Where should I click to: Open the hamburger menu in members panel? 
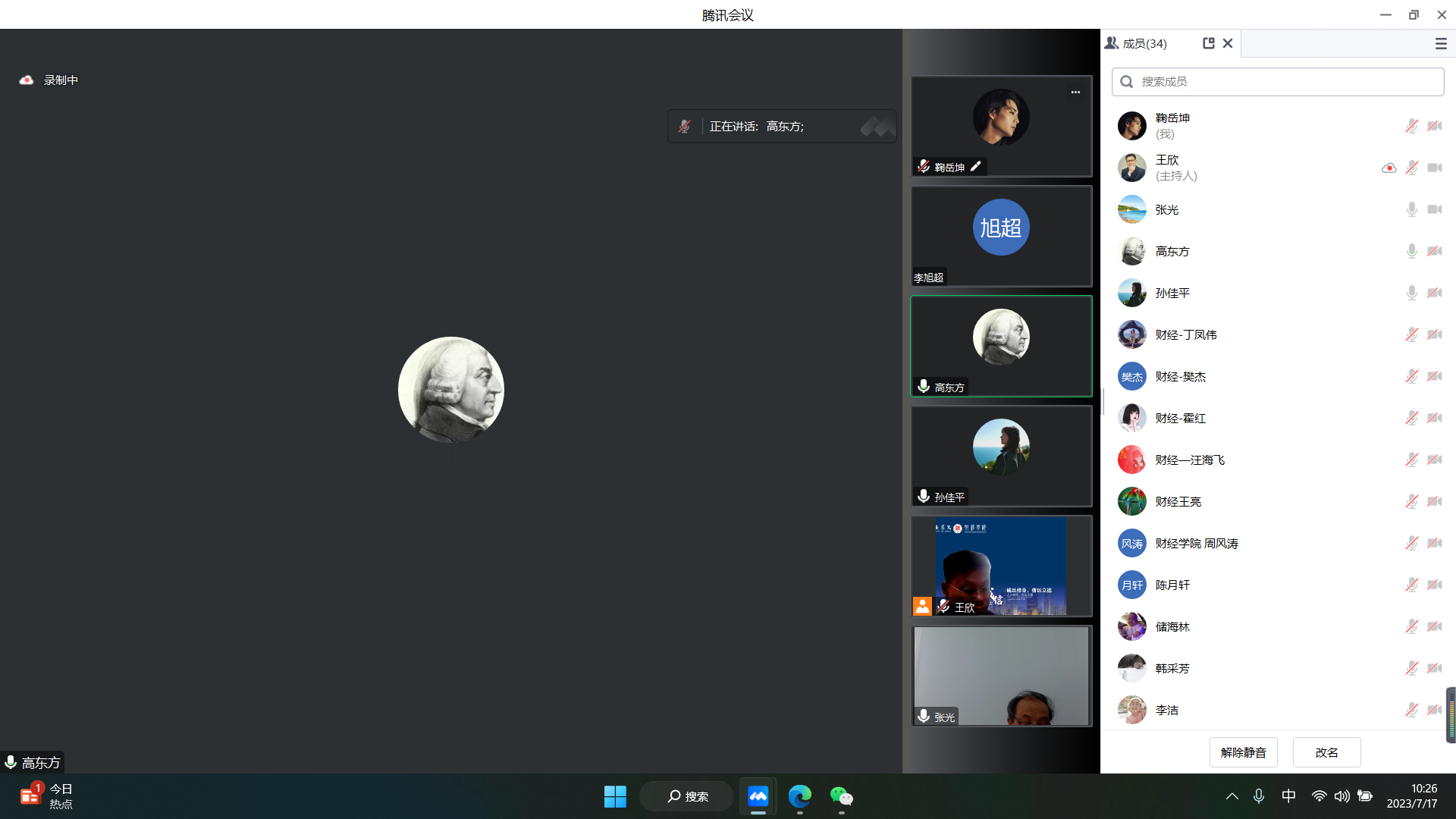[x=1441, y=44]
